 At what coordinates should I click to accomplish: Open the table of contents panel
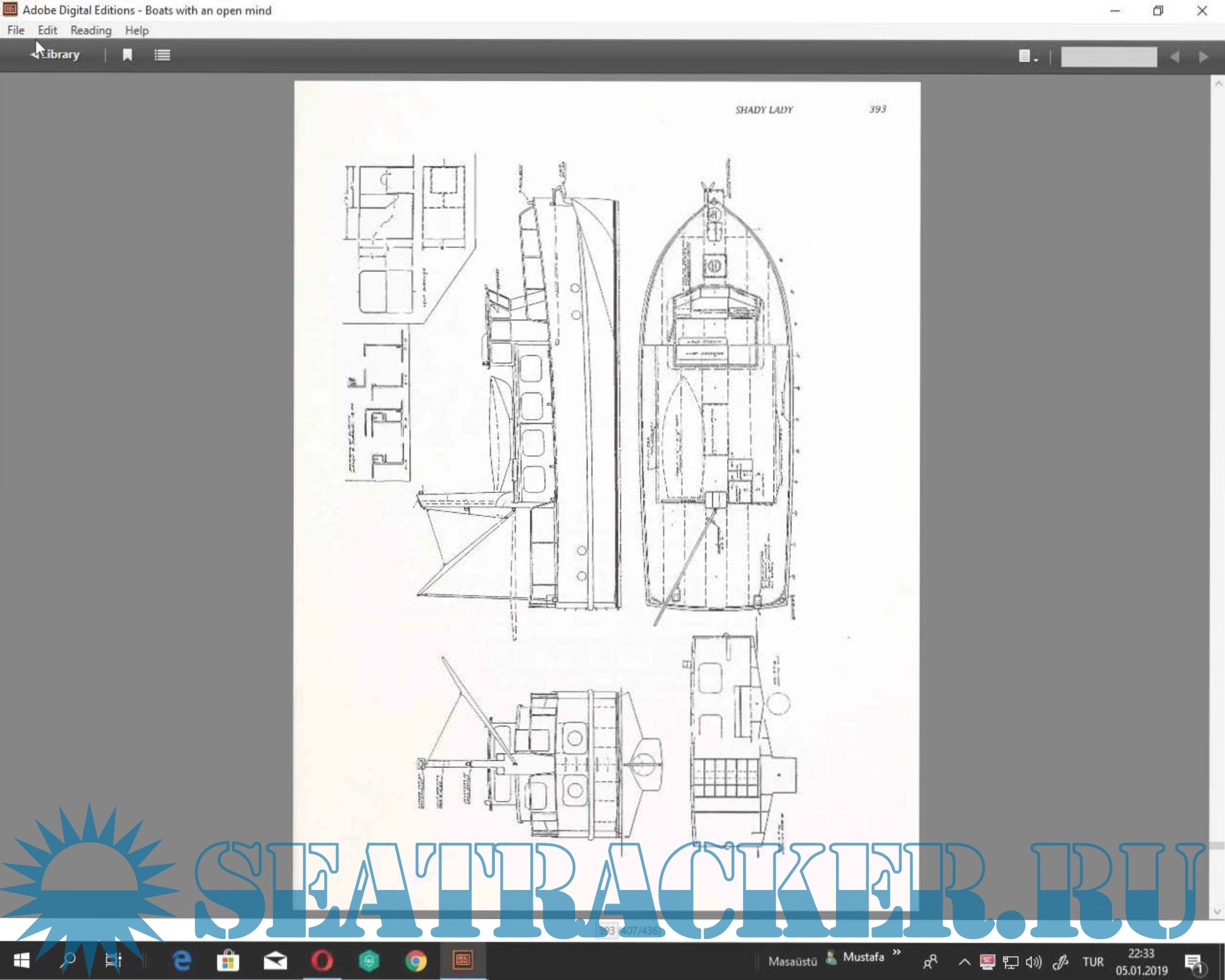coord(162,55)
